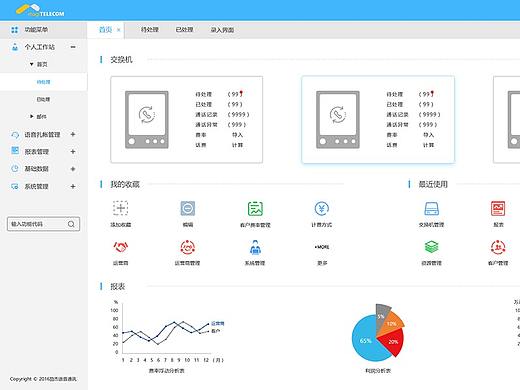Open the red circular carrier management icon
The width and height of the screenshot is (520, 390).
188,247
